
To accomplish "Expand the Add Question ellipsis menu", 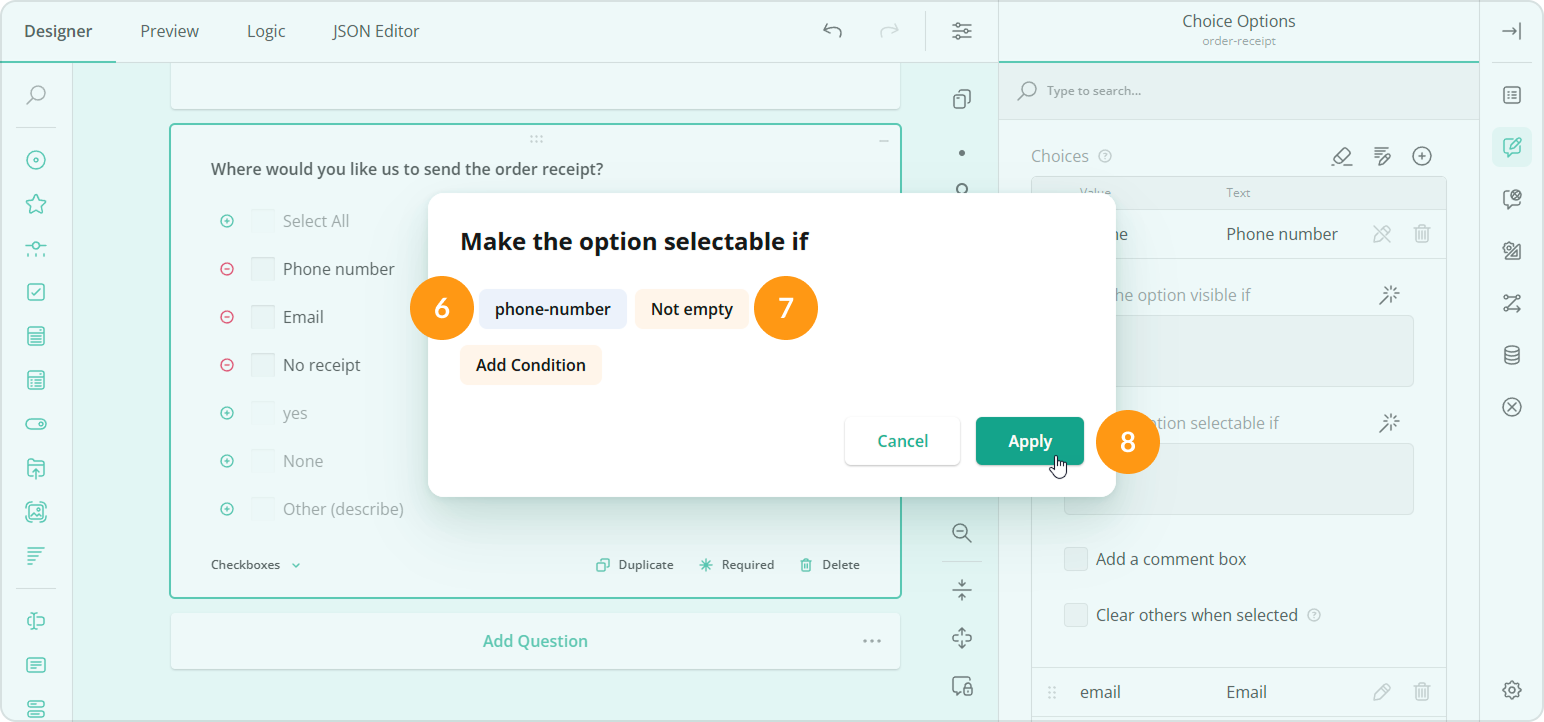I will click(872, 641).
